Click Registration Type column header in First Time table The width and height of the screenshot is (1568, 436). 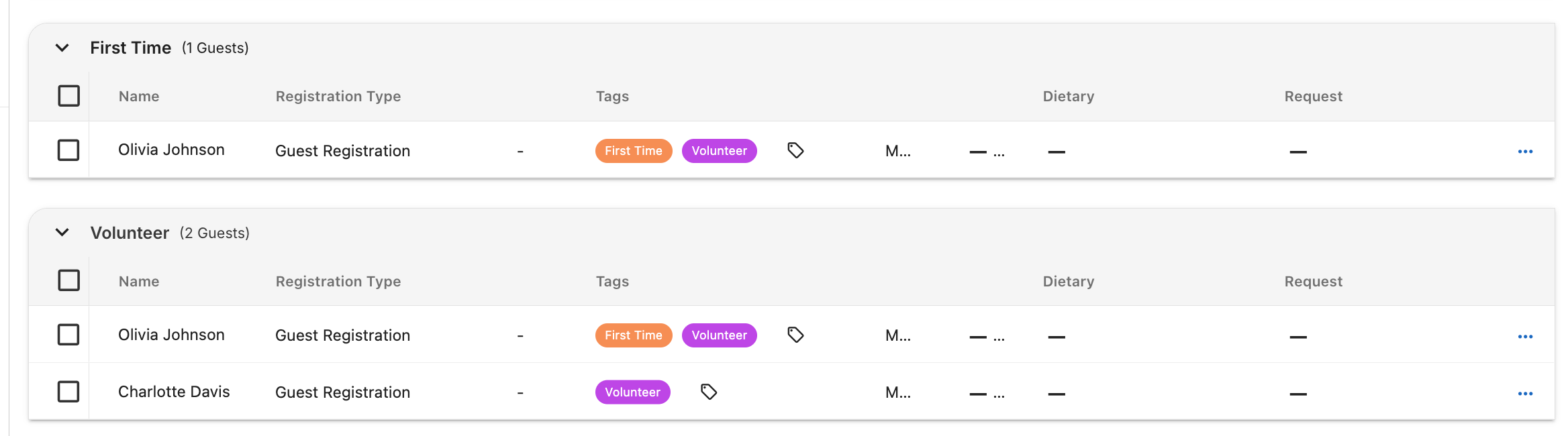coord(338,96)
